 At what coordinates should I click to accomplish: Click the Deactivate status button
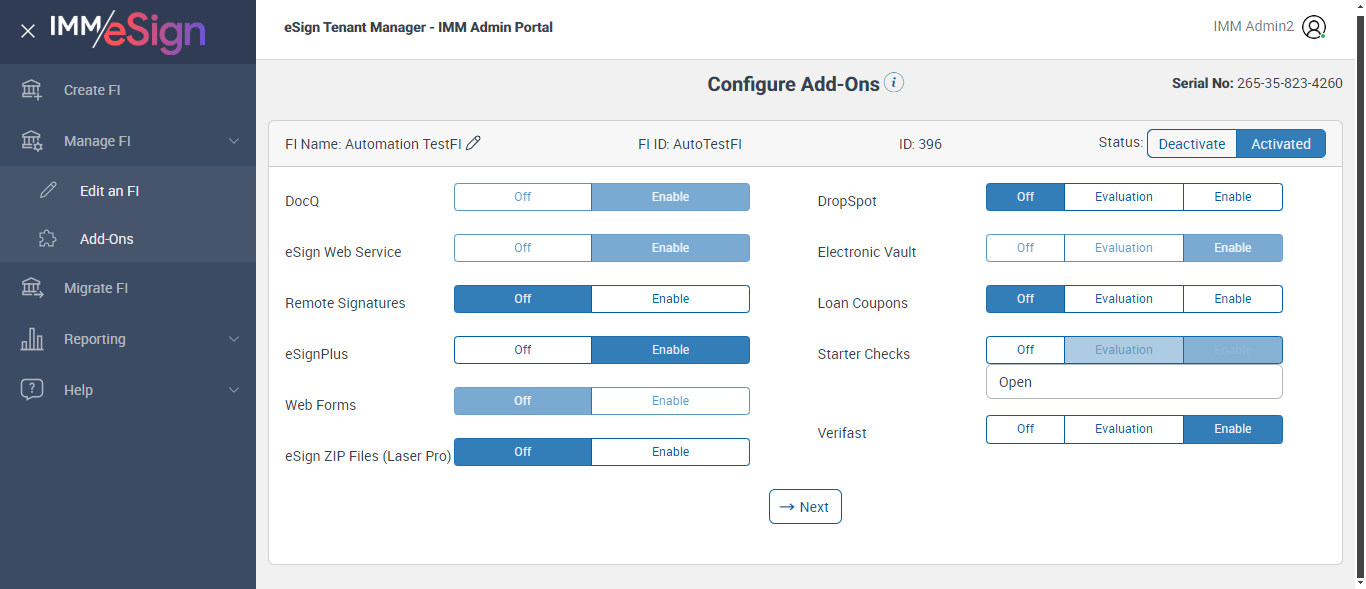coord(1191,144)
